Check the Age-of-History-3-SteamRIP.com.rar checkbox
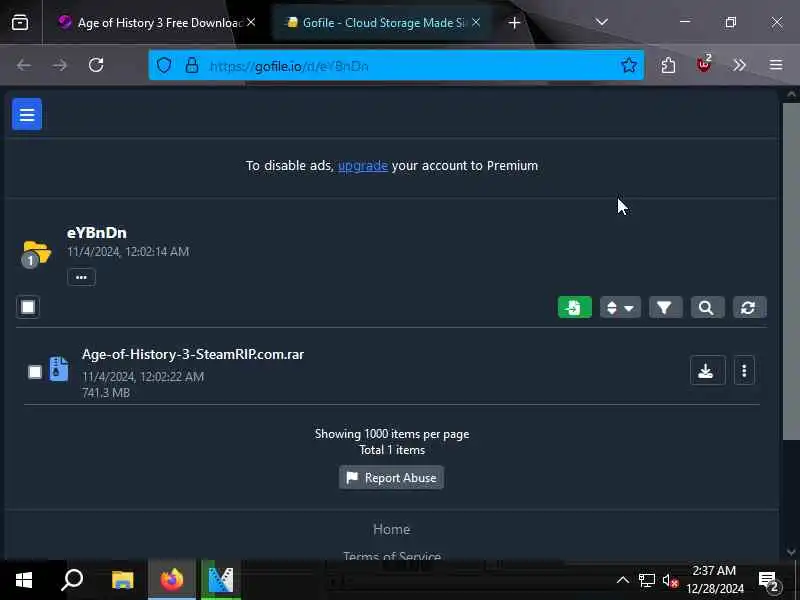This screenshot has height=600, width=800. [x=35, y=371]
